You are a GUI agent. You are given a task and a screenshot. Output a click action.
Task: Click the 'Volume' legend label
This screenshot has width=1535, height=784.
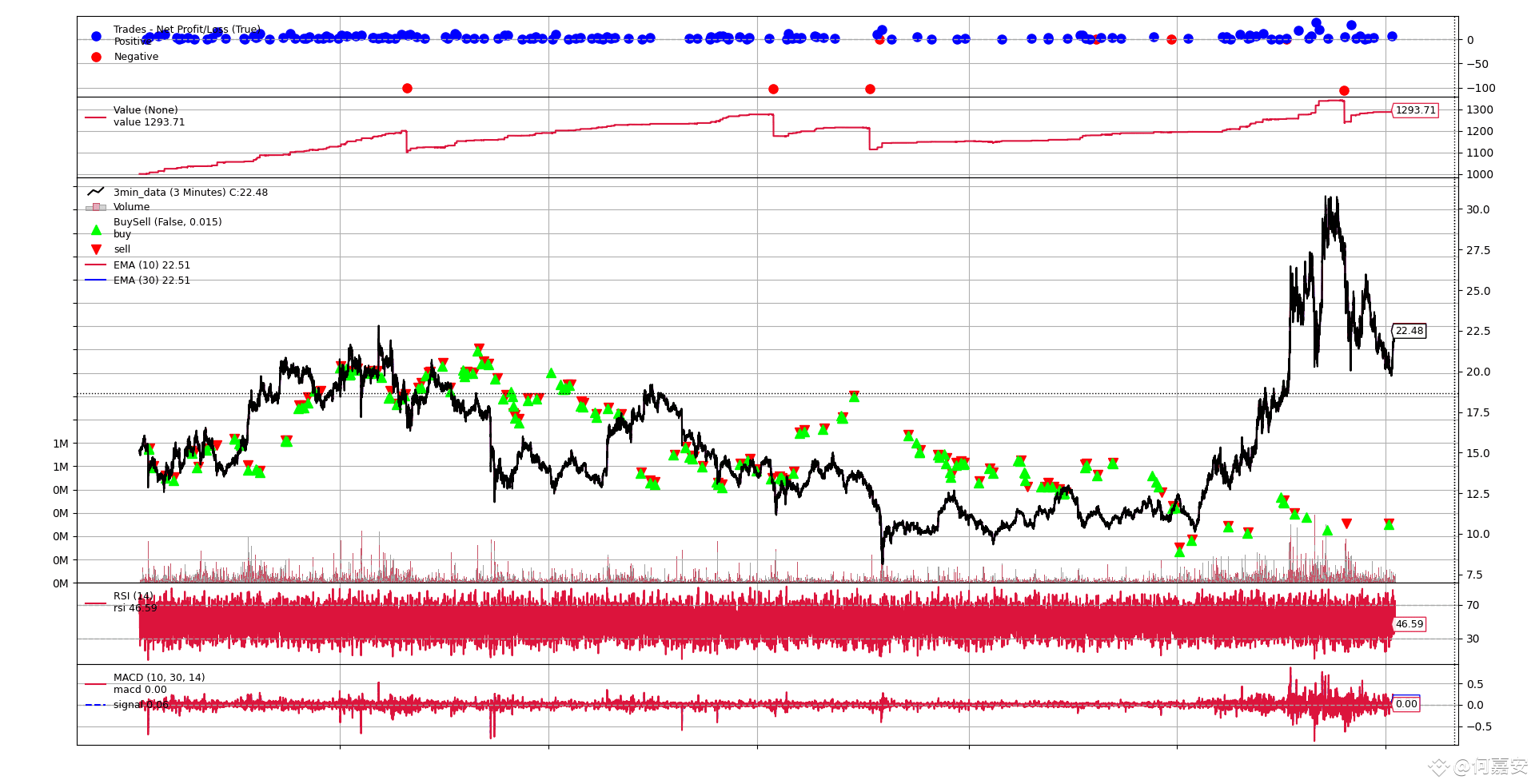tap(131, 207)
